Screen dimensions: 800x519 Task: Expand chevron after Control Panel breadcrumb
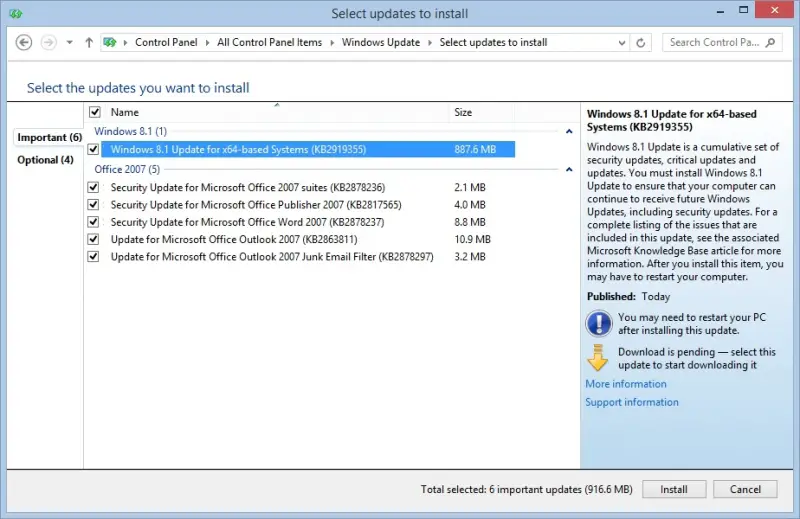207,43
